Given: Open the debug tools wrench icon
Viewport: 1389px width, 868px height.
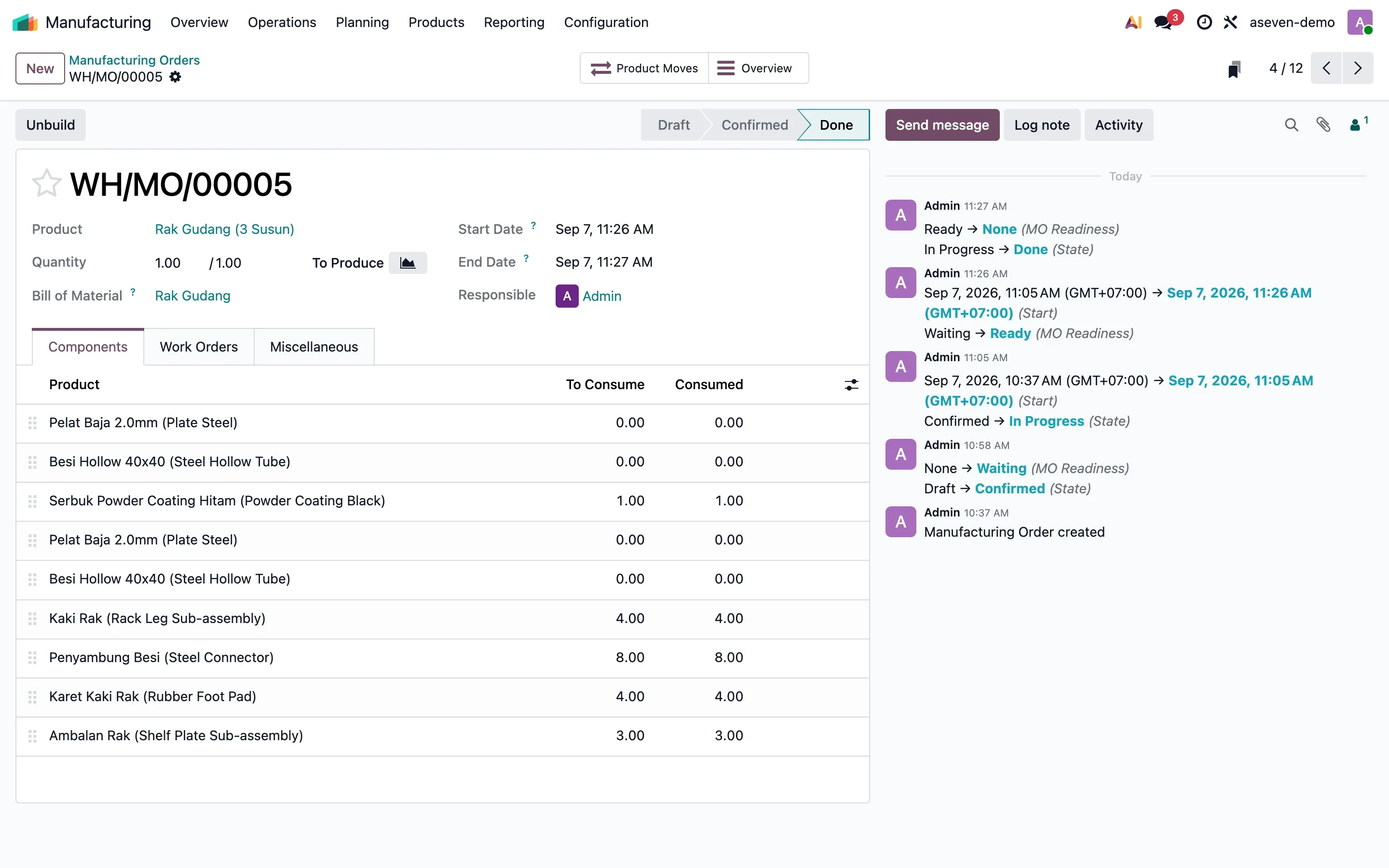Looking at the screenshot, I should pos(1230,22).
